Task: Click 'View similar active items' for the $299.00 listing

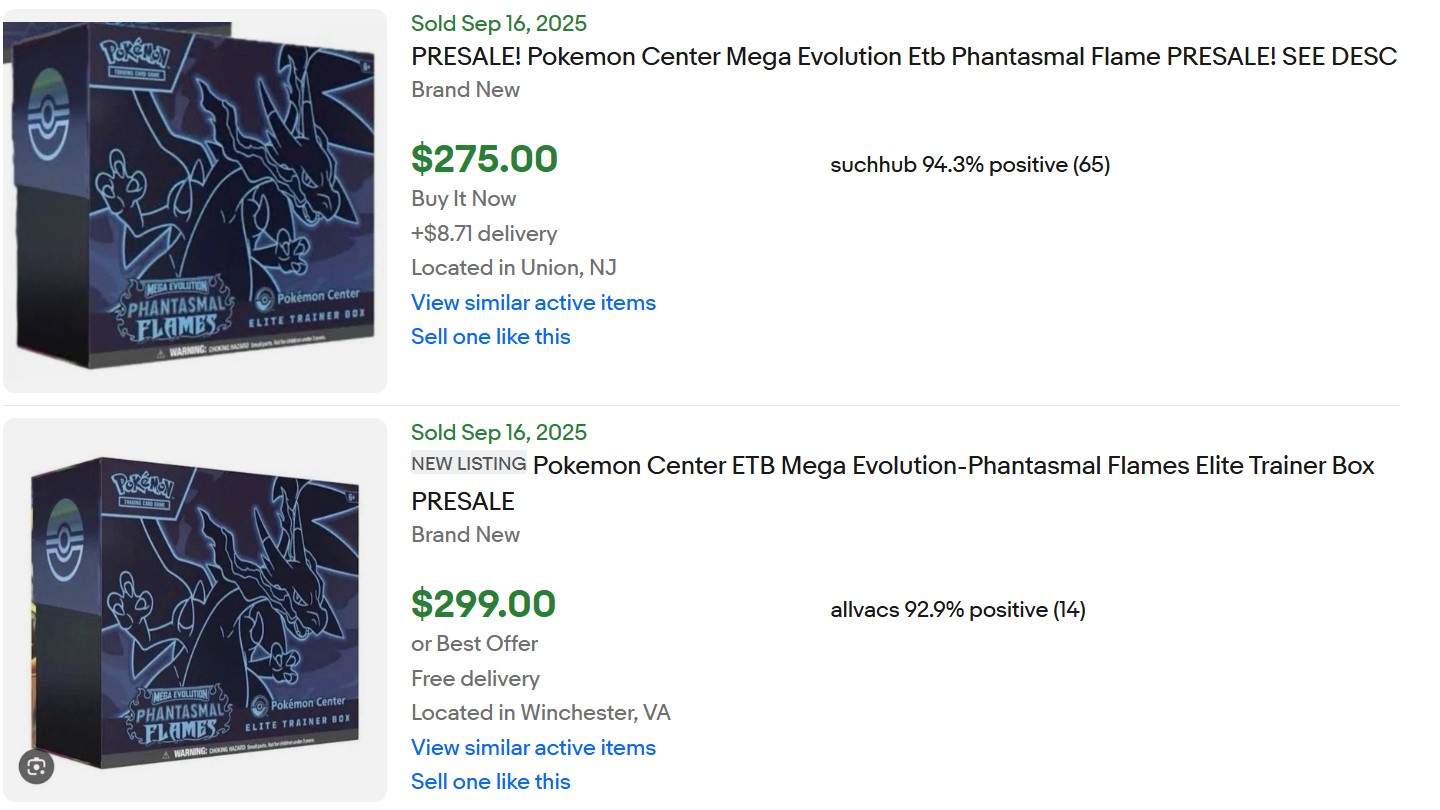Action: click(533, 747)
